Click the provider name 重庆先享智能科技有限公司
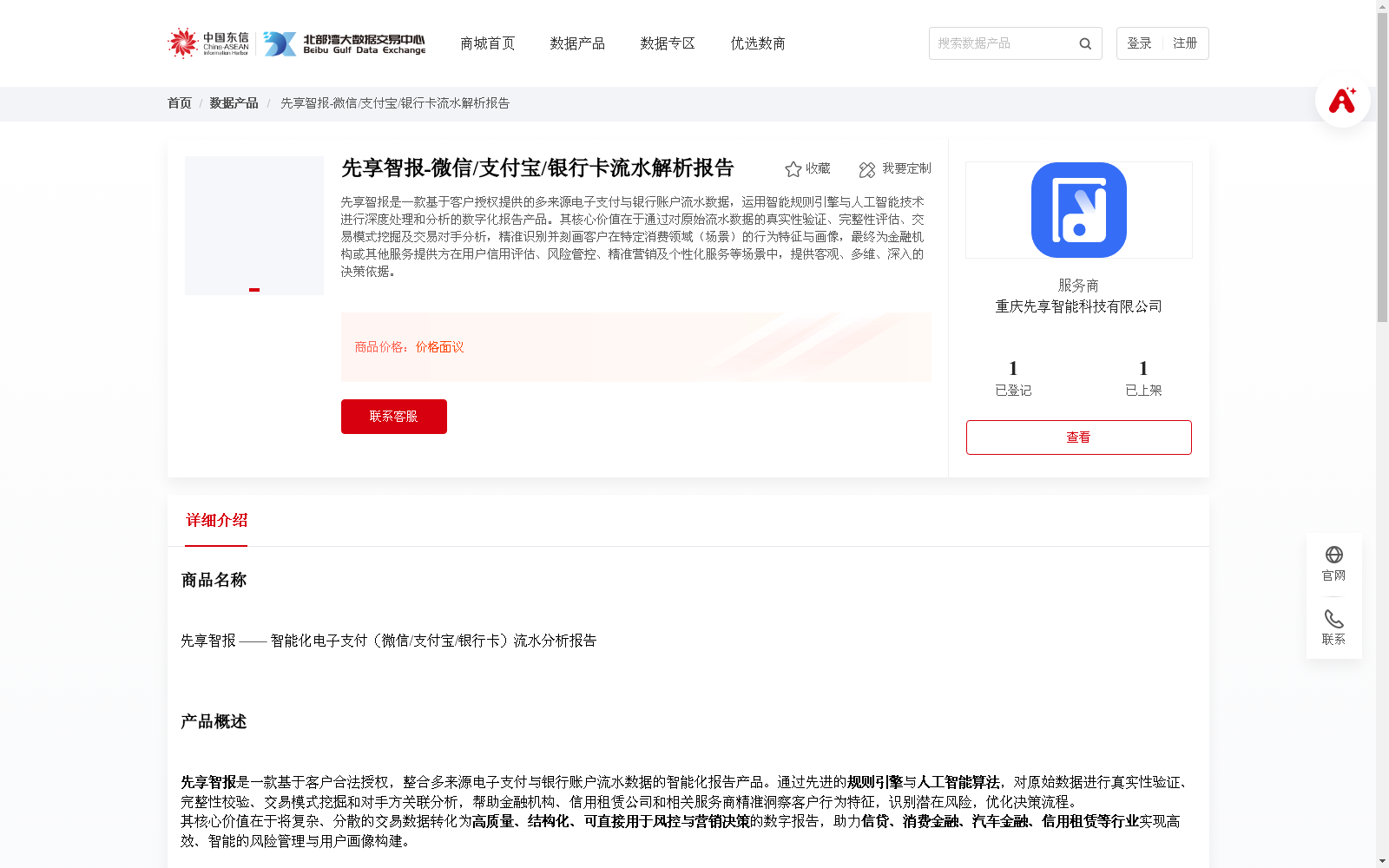1389x868 pixels. [x=1079, y=306]
